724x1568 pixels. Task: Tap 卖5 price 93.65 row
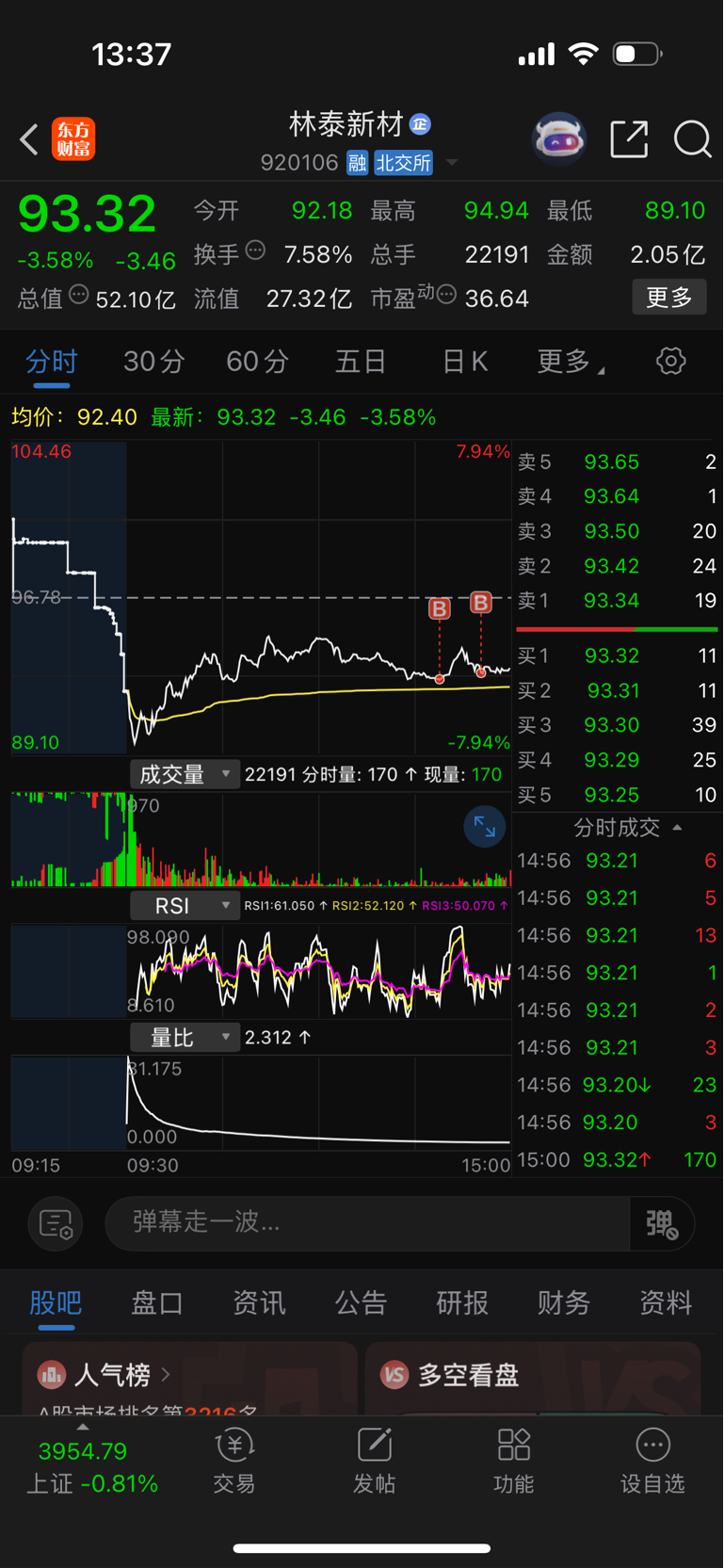click(617, 462)
